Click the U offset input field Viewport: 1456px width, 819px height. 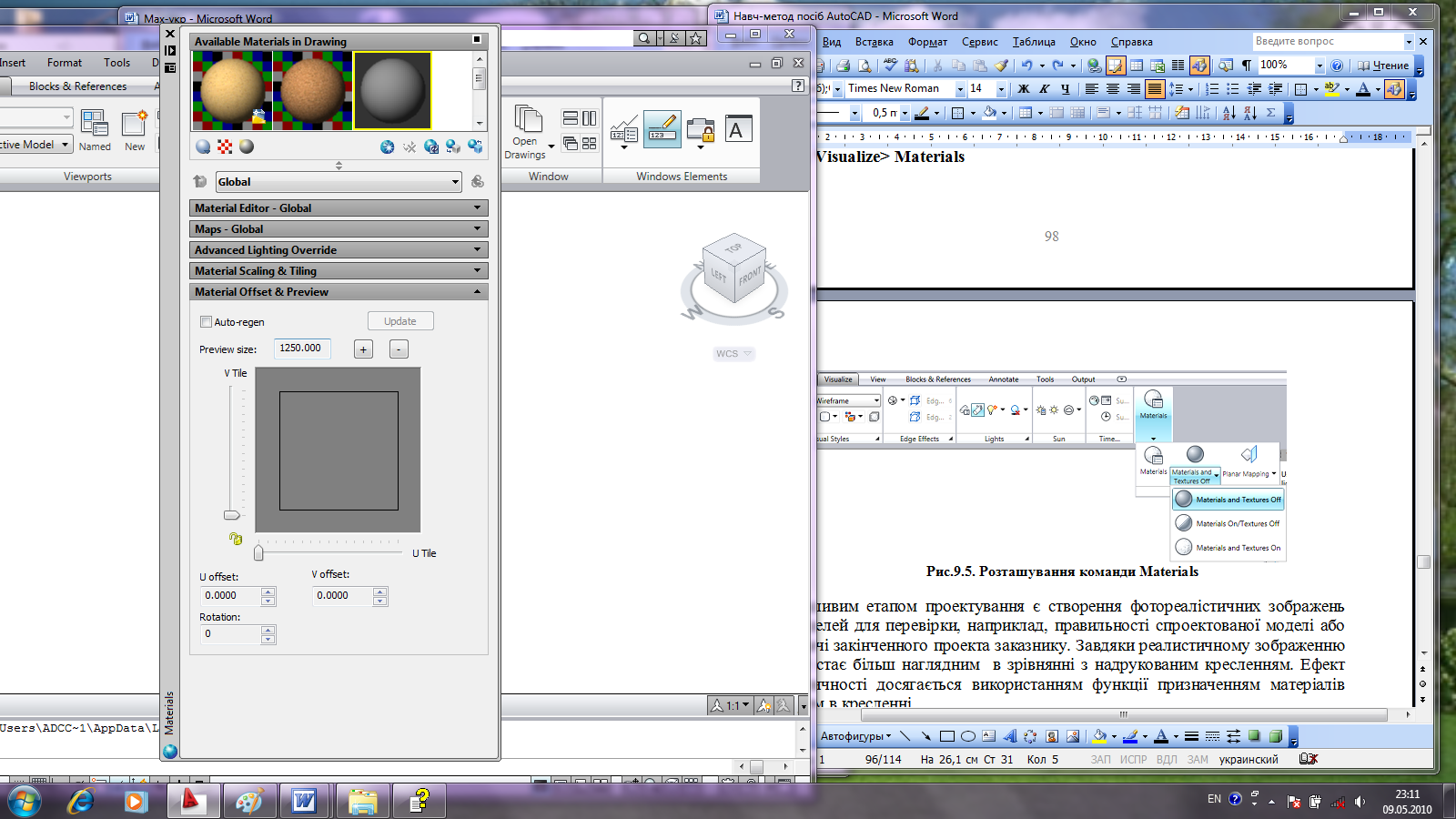point(230,596)
